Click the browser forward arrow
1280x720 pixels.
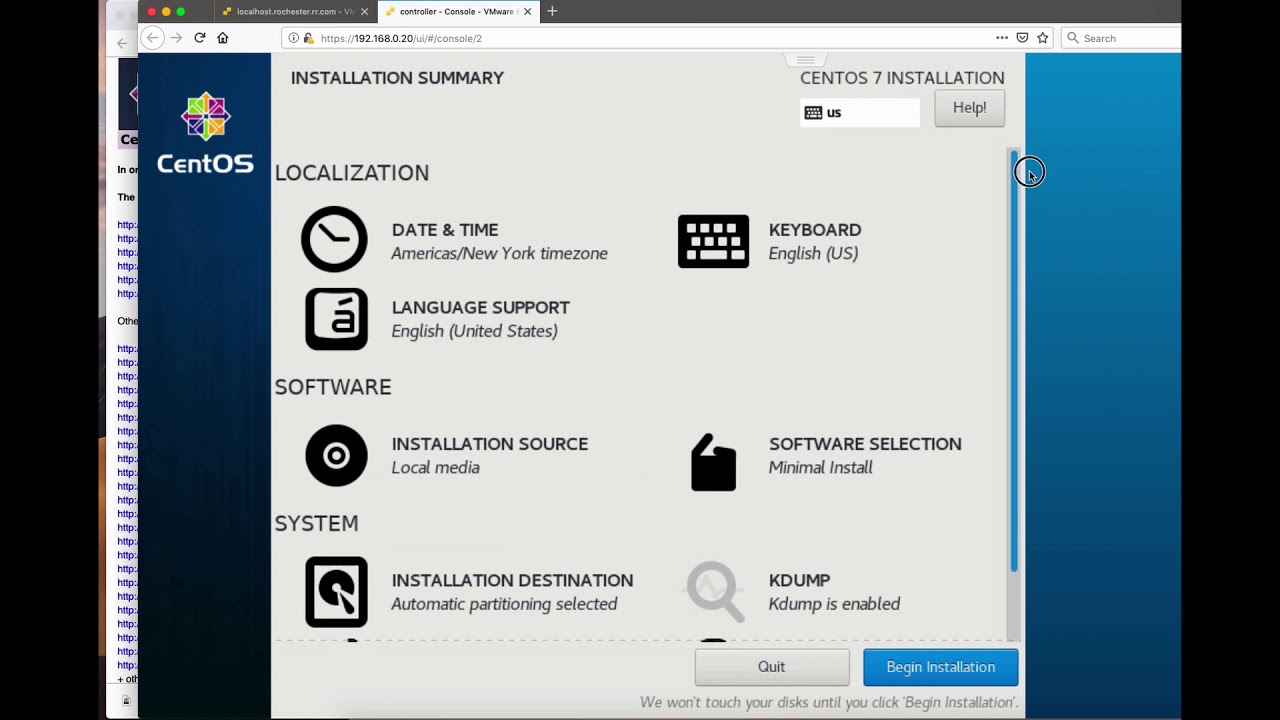pyautogui.click(x=176, y=38)
